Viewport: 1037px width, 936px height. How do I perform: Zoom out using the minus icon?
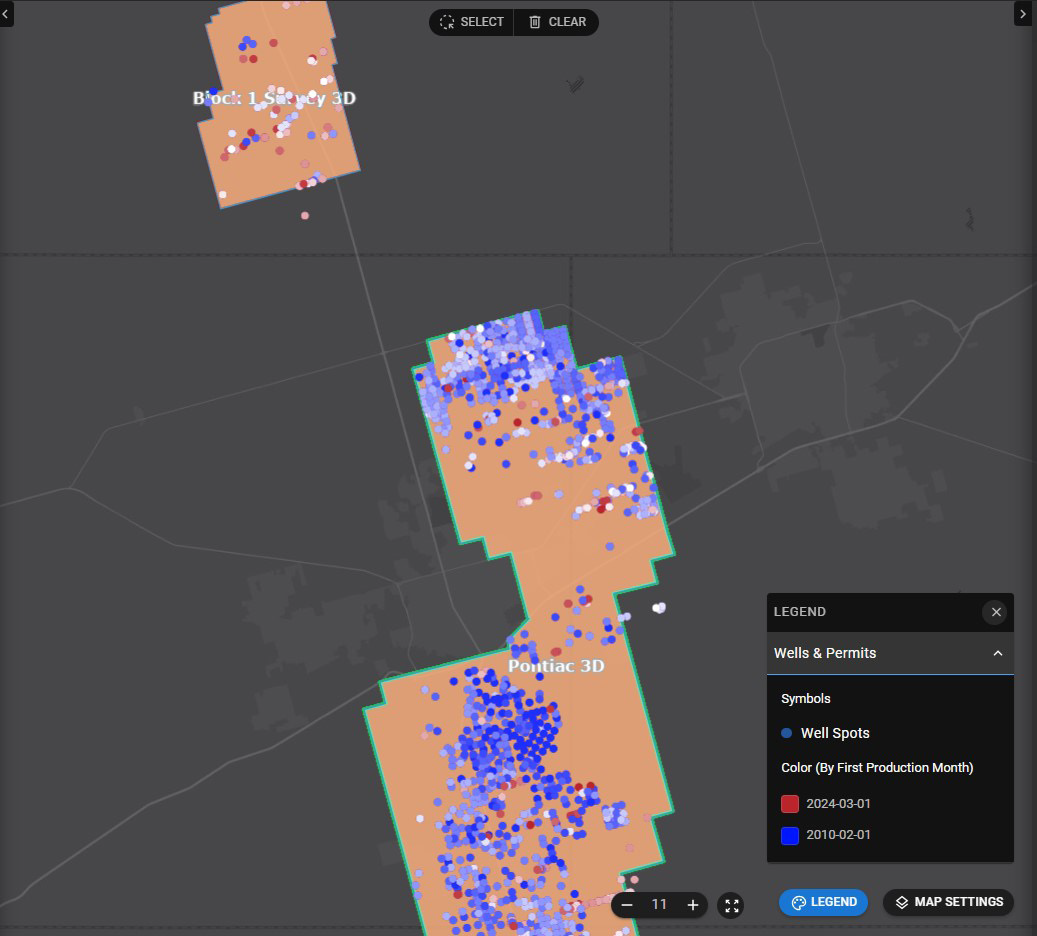click(x=627, y=905)
